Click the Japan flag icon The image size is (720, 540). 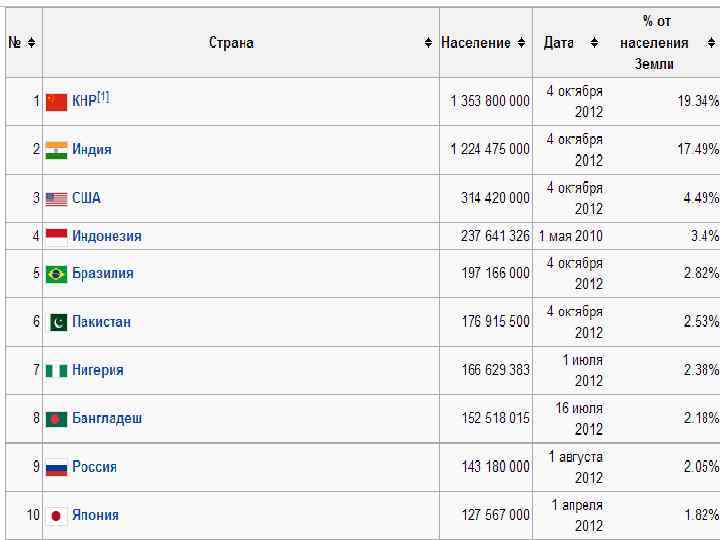tap(56, 516)
